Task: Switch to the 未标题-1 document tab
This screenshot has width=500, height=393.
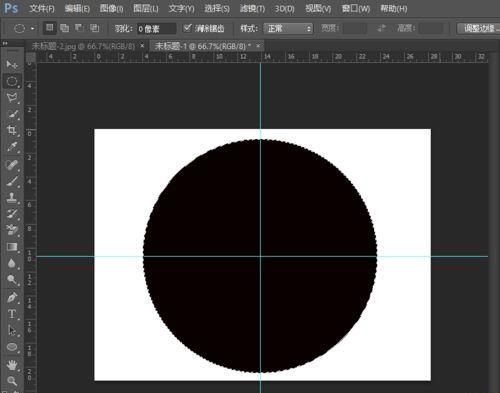Action: [202, 46]
